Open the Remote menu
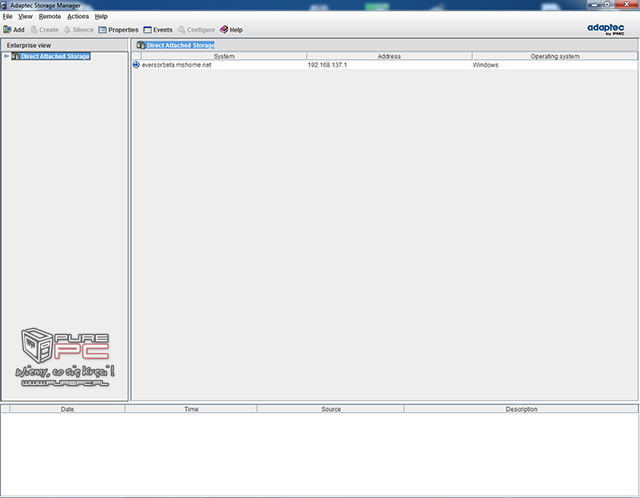Image resolution: width=640 pixels, height=498 pixels. (x=49, y=17)
